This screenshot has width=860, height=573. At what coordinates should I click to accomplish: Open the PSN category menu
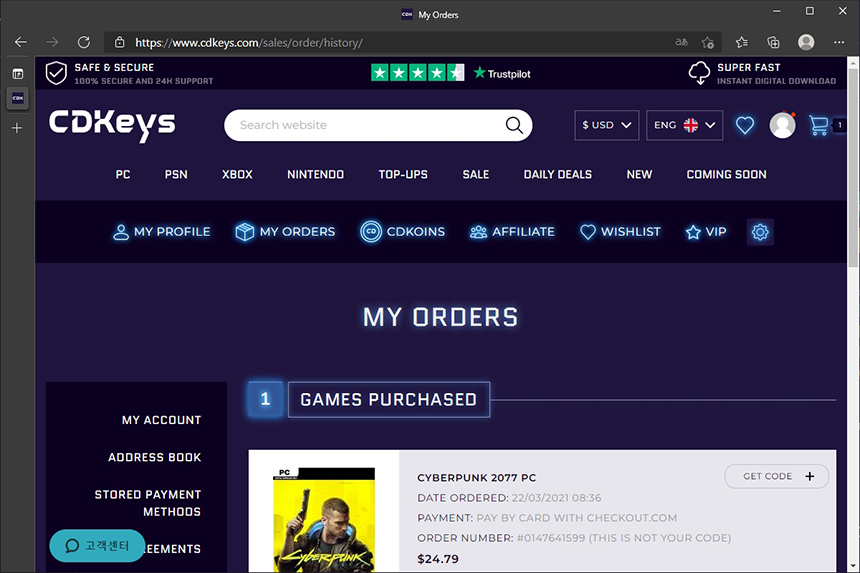(176, 174)
